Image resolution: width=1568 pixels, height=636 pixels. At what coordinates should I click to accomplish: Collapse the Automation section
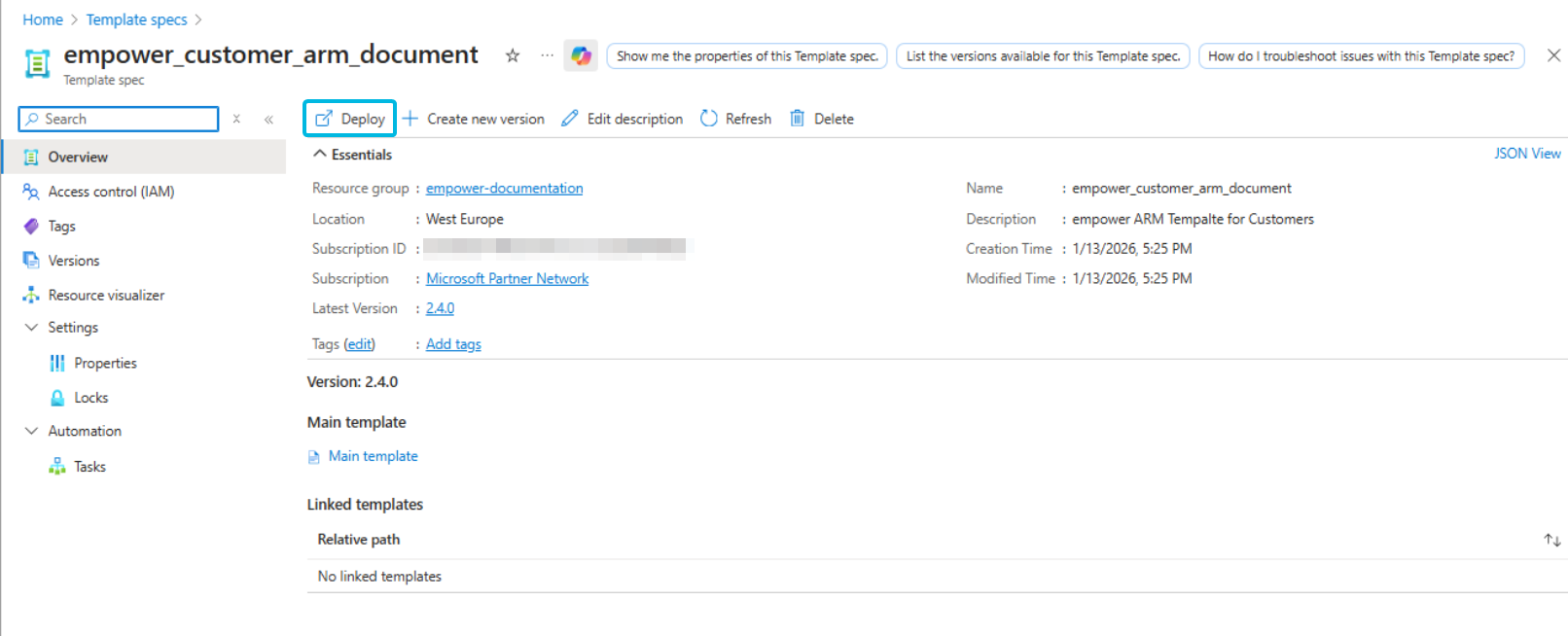31,431
